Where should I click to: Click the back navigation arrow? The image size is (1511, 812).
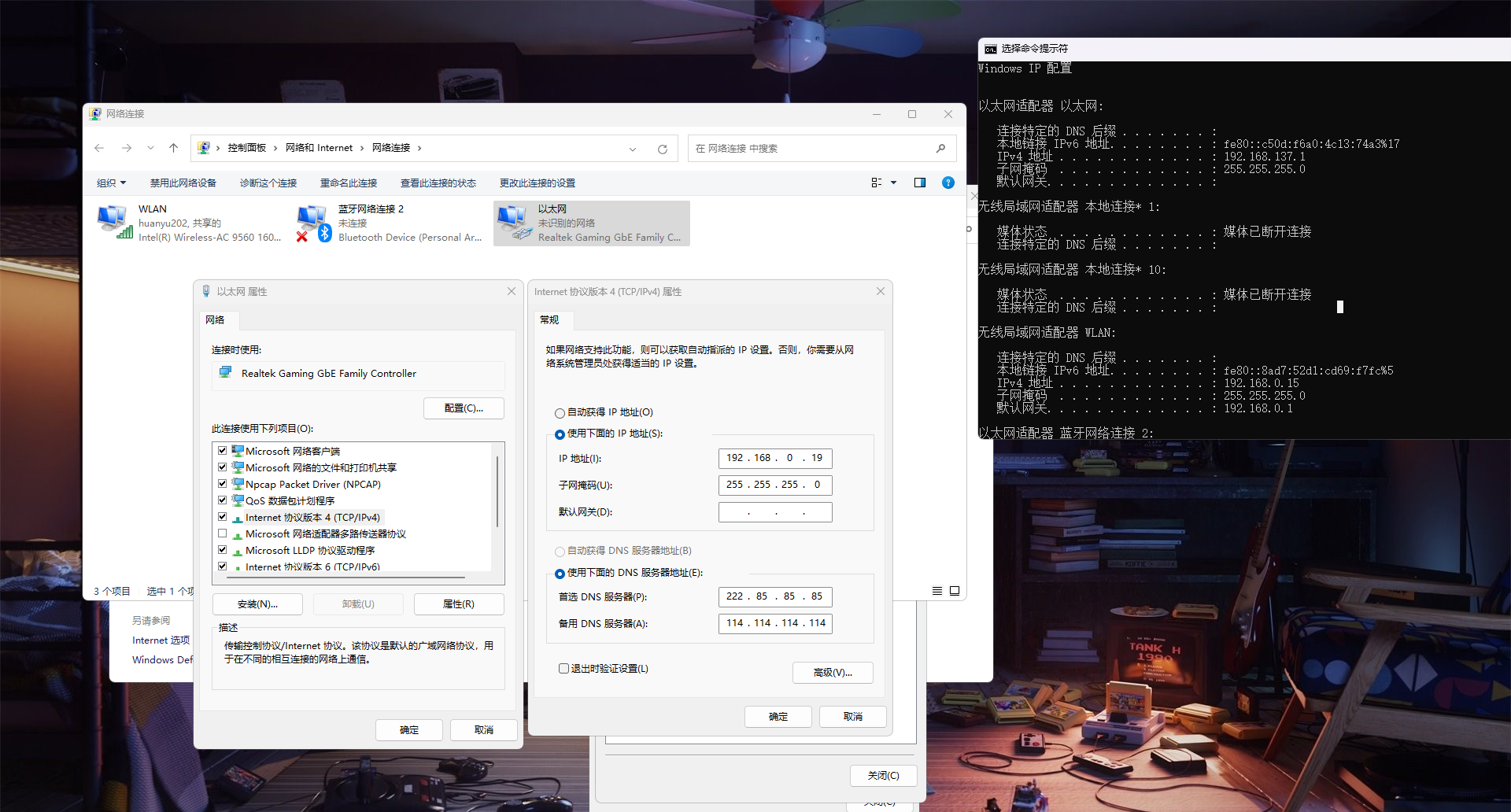[99, 148]
